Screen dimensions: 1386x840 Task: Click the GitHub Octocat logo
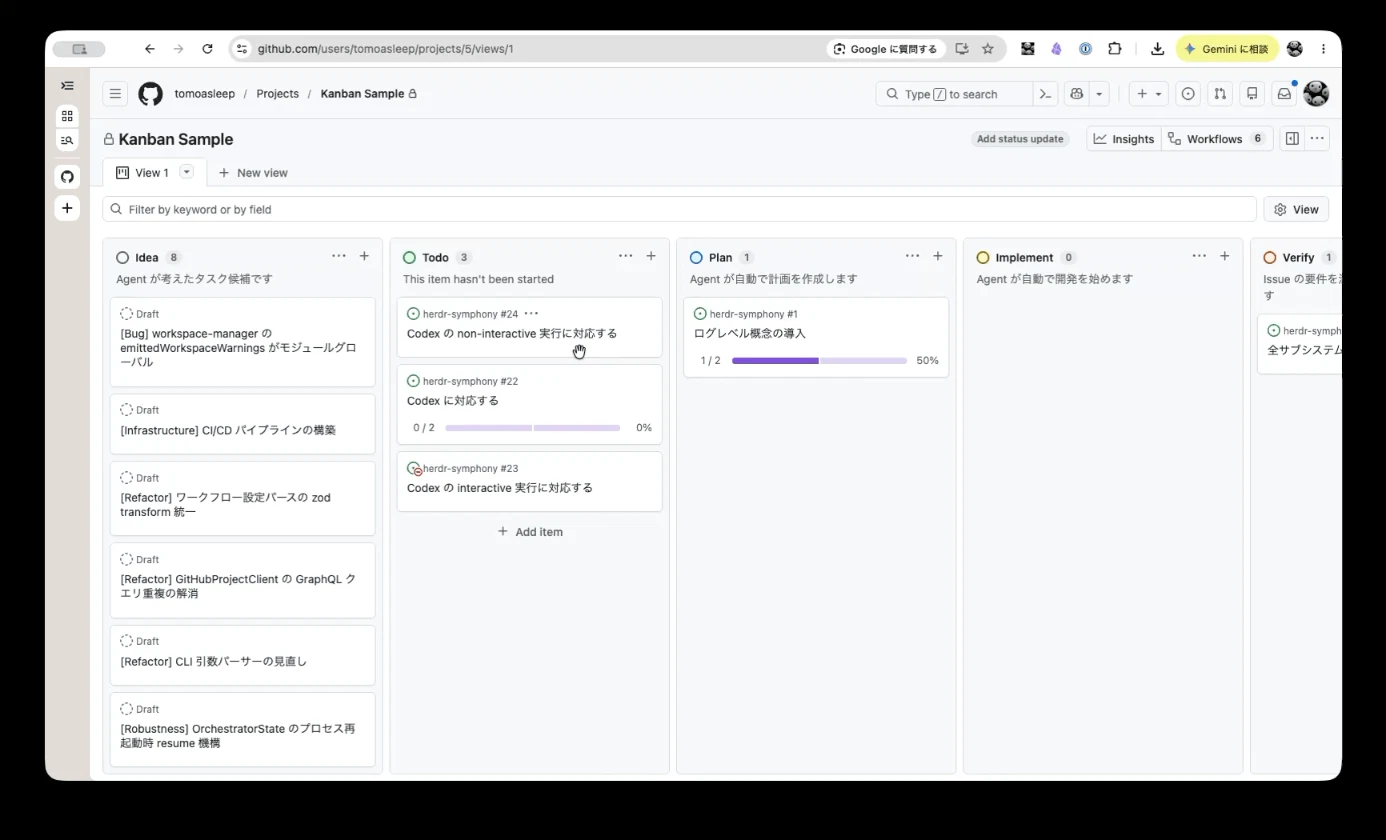click(x=150, y=94)
